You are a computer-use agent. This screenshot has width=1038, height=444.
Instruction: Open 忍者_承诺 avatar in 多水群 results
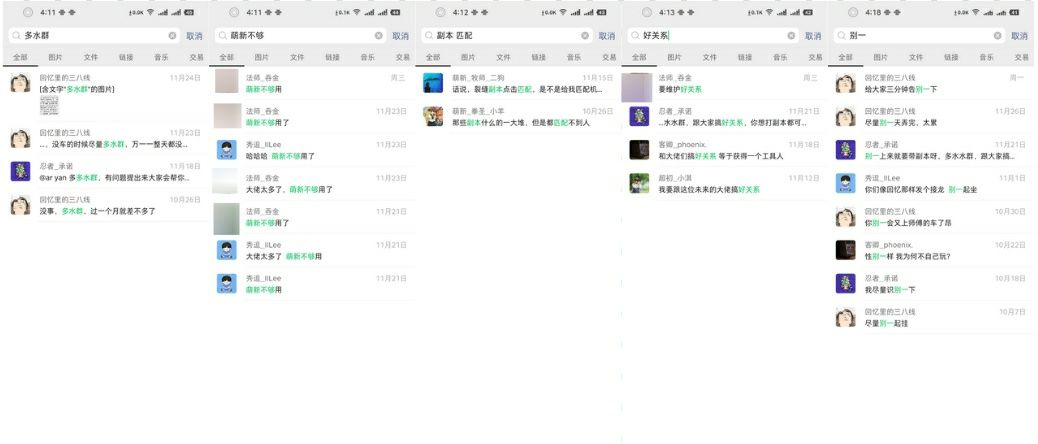[21, 171]
